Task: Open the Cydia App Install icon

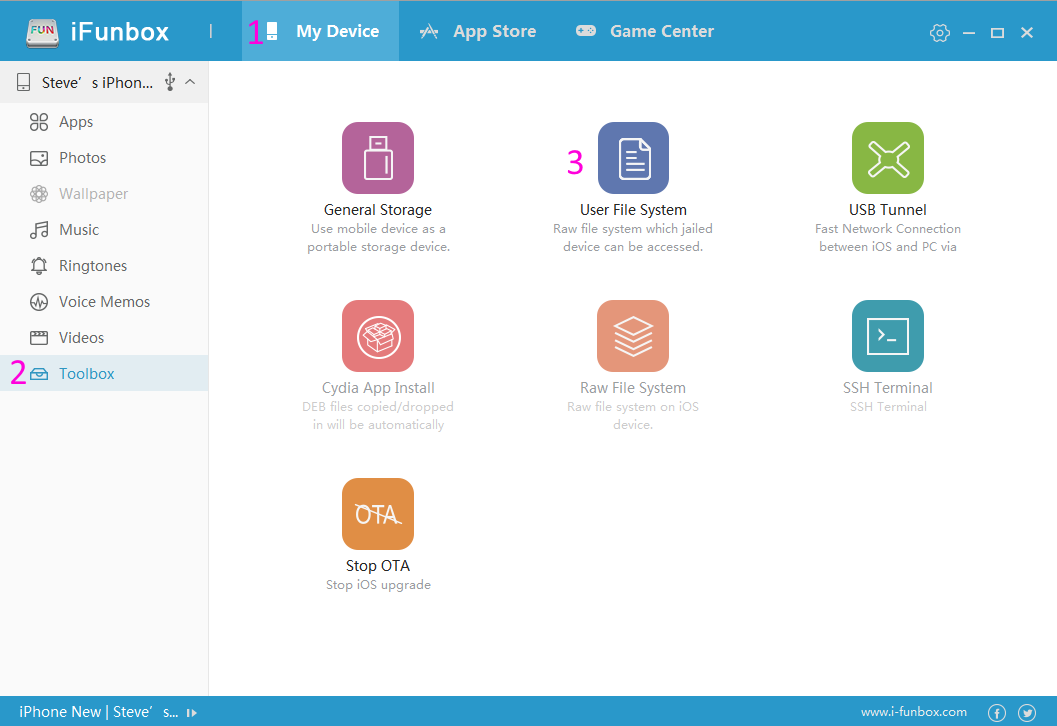Action: (378, 336)
